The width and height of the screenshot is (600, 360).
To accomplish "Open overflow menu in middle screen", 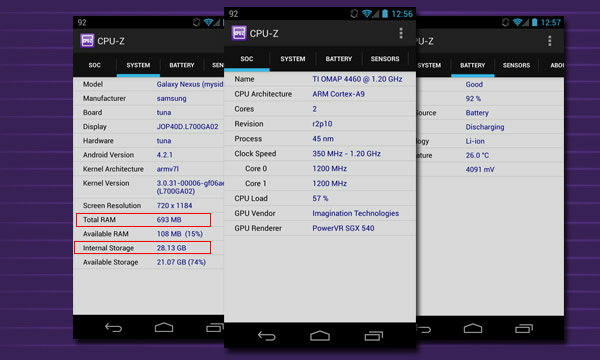I will (x=401, y=33).
